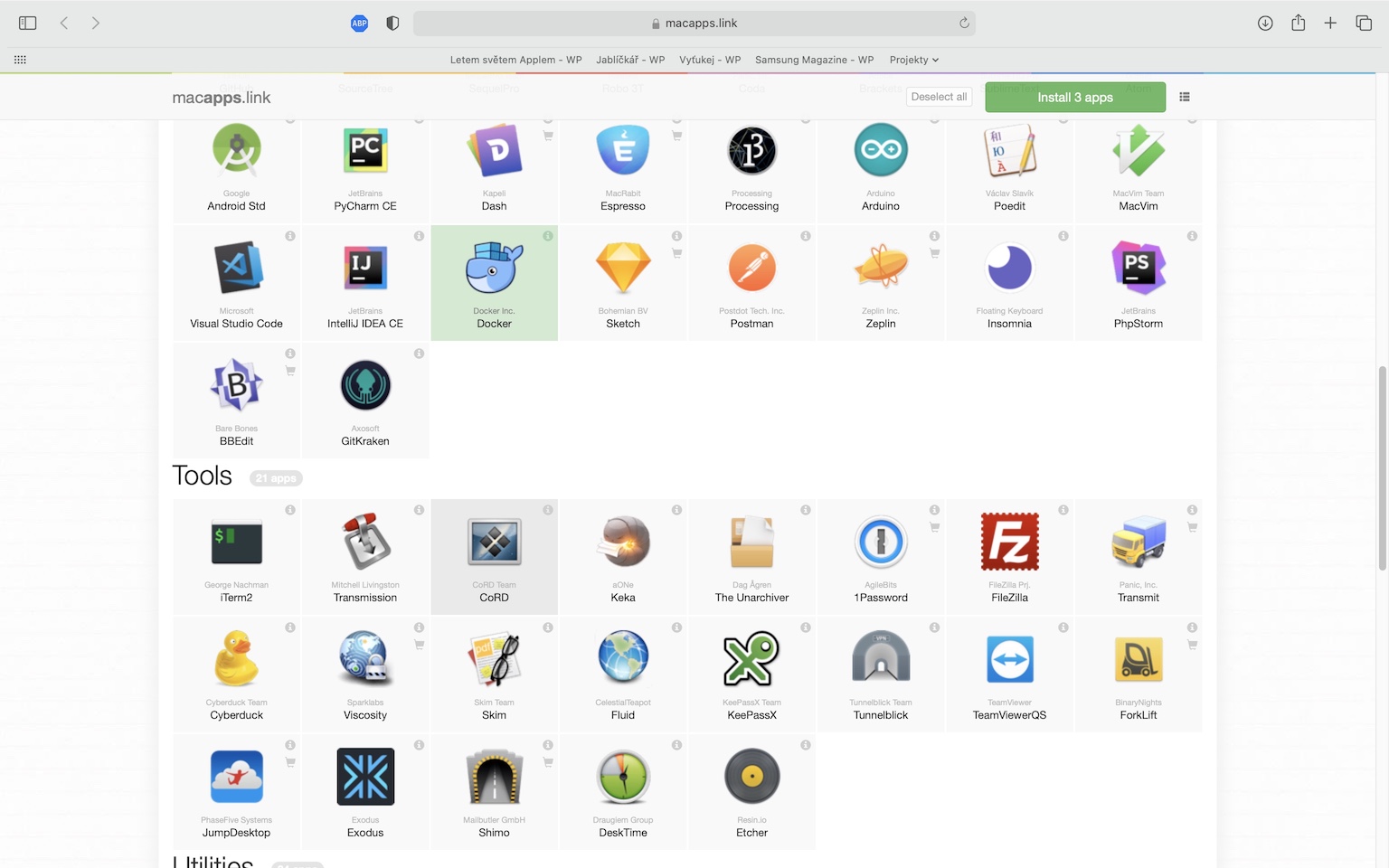Select the Visual Studio Code icon
The image size is (1389, 868).
pos(237,268)
